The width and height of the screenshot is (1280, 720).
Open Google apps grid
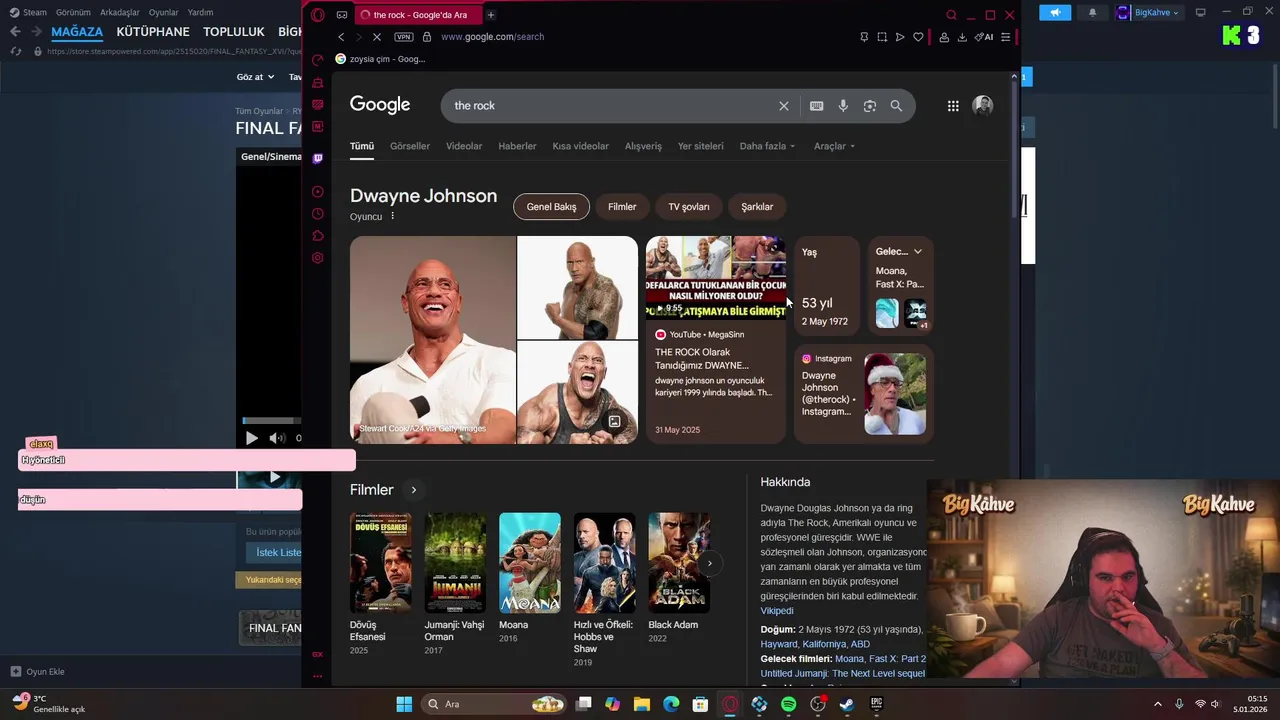click(x=953, y=106)
